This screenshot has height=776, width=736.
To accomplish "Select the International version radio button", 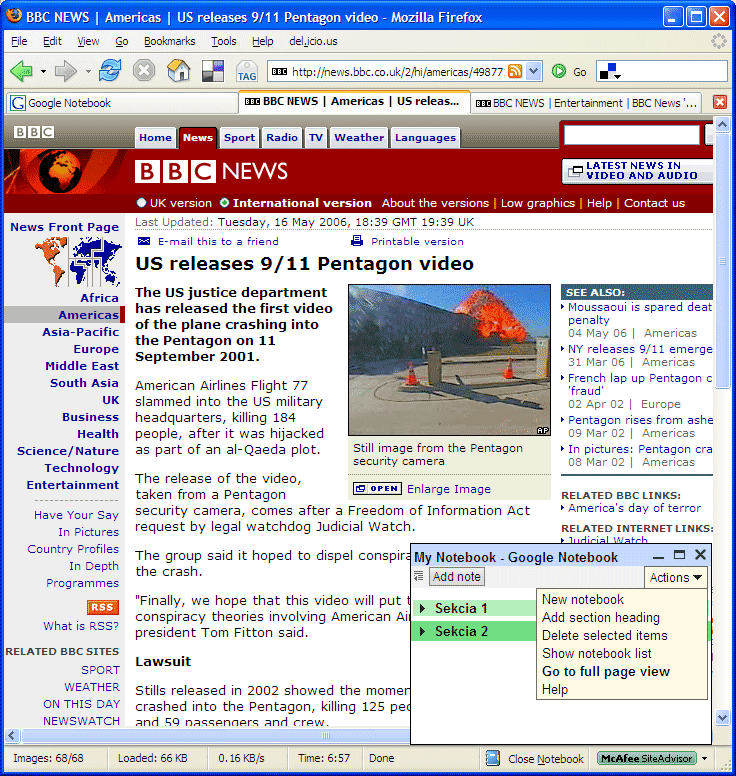I will point(225,202).
